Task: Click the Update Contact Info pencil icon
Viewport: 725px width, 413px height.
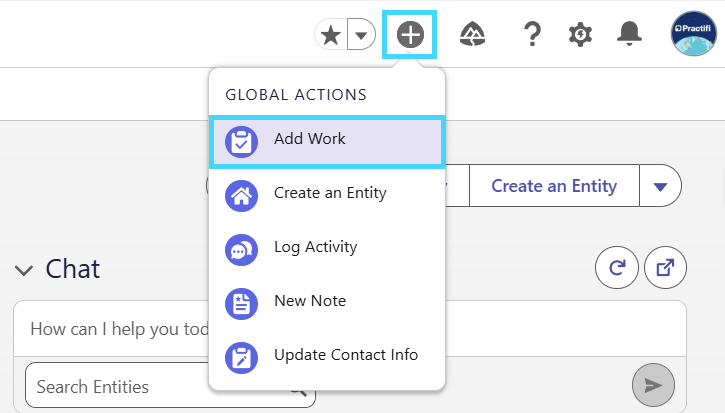Action: pos(241,358)
